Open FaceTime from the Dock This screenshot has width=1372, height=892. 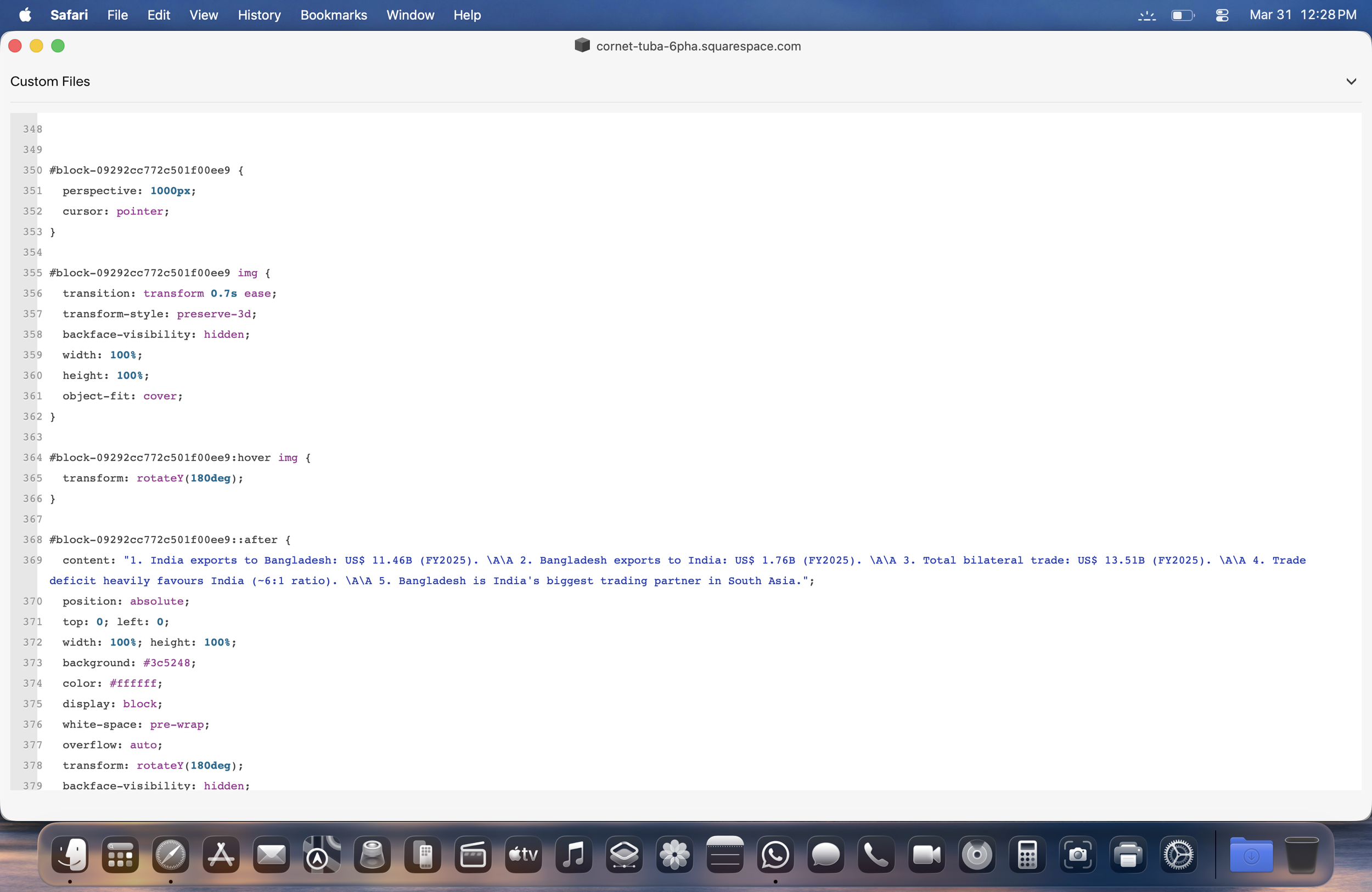tap(926, 855)
